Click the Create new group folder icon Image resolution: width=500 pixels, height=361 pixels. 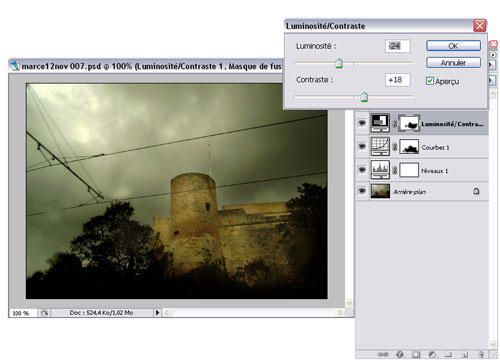click(x=448, y=355)
